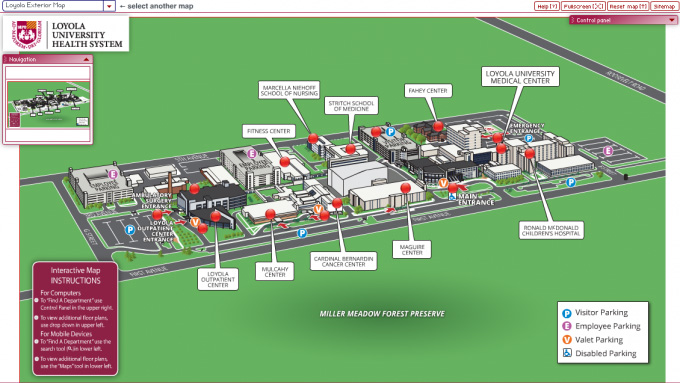
Task: Click the navigation minimap thumbnail
Action: (48, 105)
